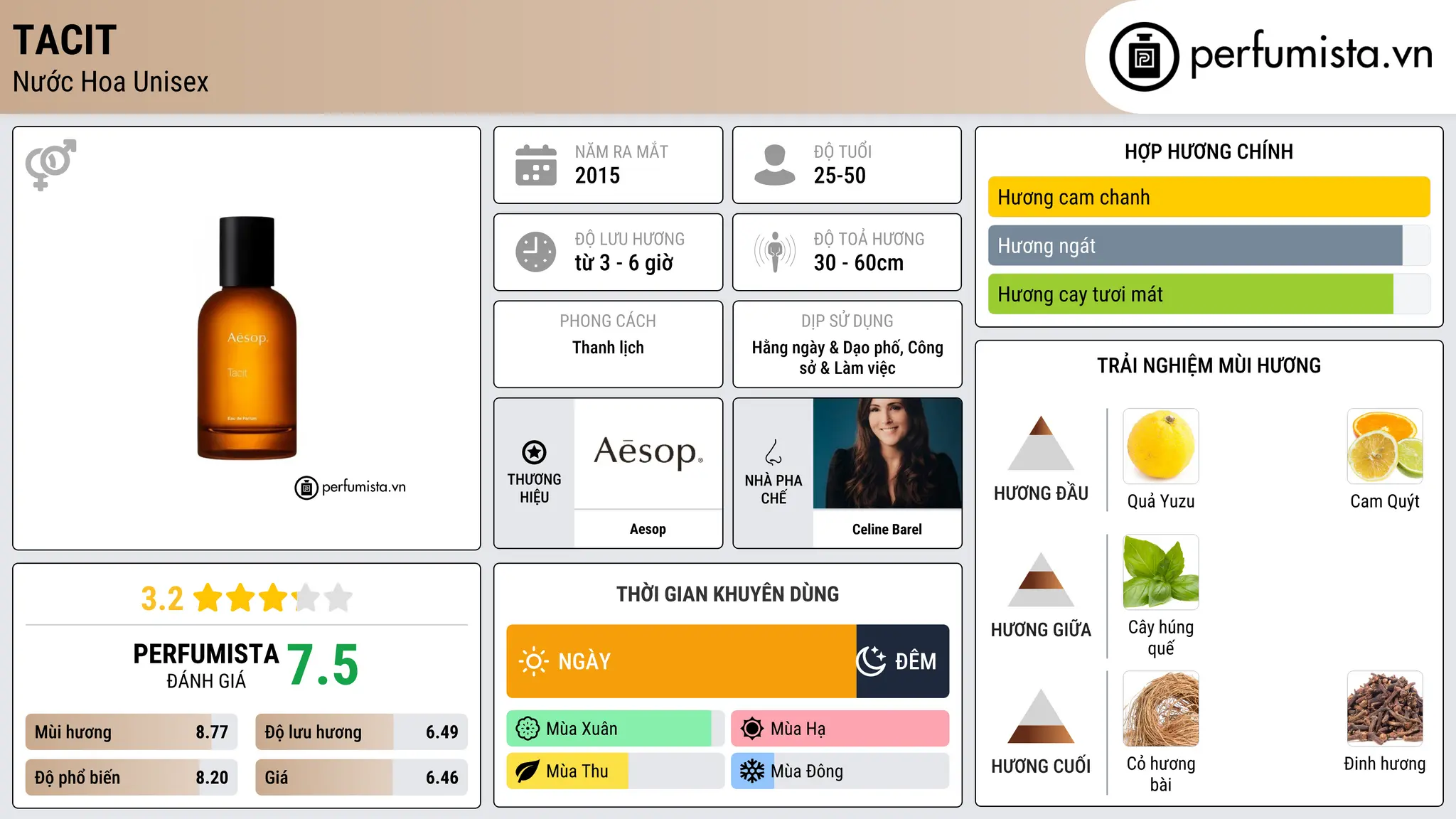This screenshot has width=1456, height=819.
Task: Click the Celine Barel name caption
Action: [x=887, y=529]
